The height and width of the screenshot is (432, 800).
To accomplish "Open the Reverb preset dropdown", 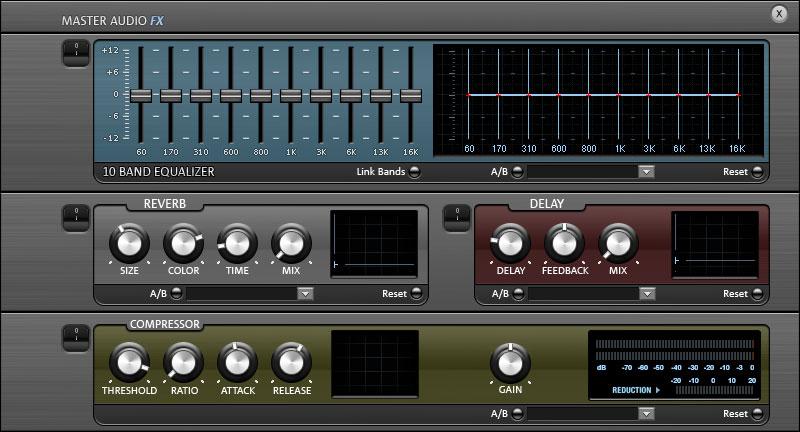I will coord(305,293).
